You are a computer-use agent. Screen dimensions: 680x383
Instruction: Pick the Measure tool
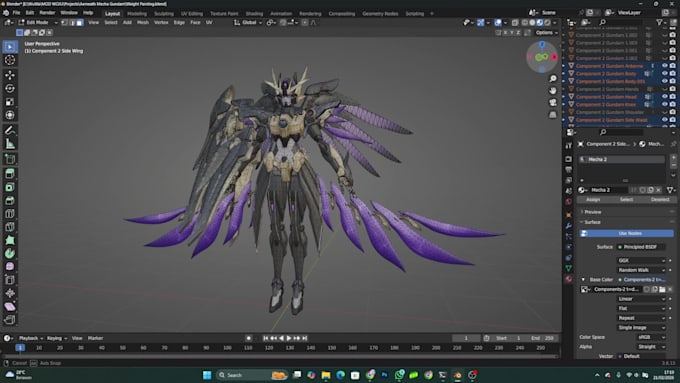coord(10,144)
